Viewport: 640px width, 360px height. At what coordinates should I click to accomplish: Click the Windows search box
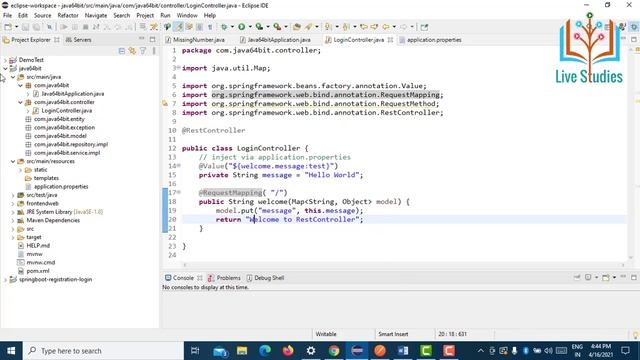104,351
